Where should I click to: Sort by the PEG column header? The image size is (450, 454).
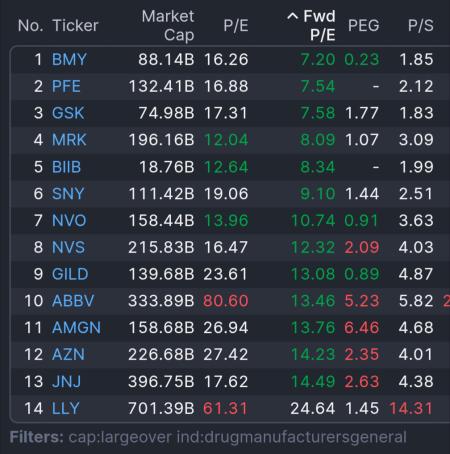[x=363, y=25]
